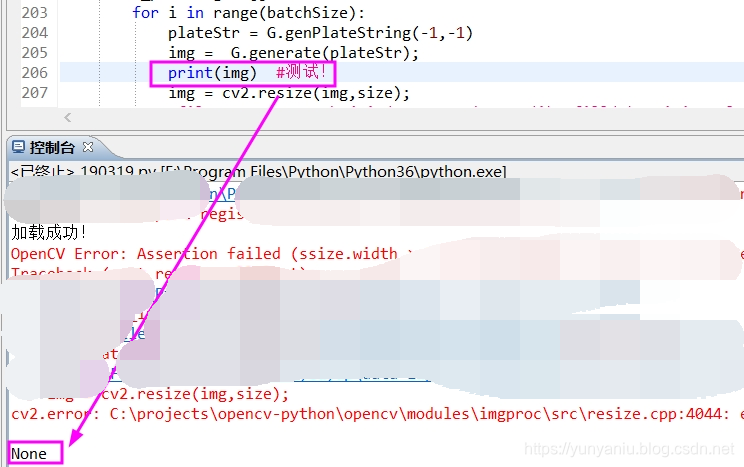Click the 'plateStr = G.genPlateString(-1,-1)' line
The height and width of the screenshot is (467, 744).
(320, 33)
